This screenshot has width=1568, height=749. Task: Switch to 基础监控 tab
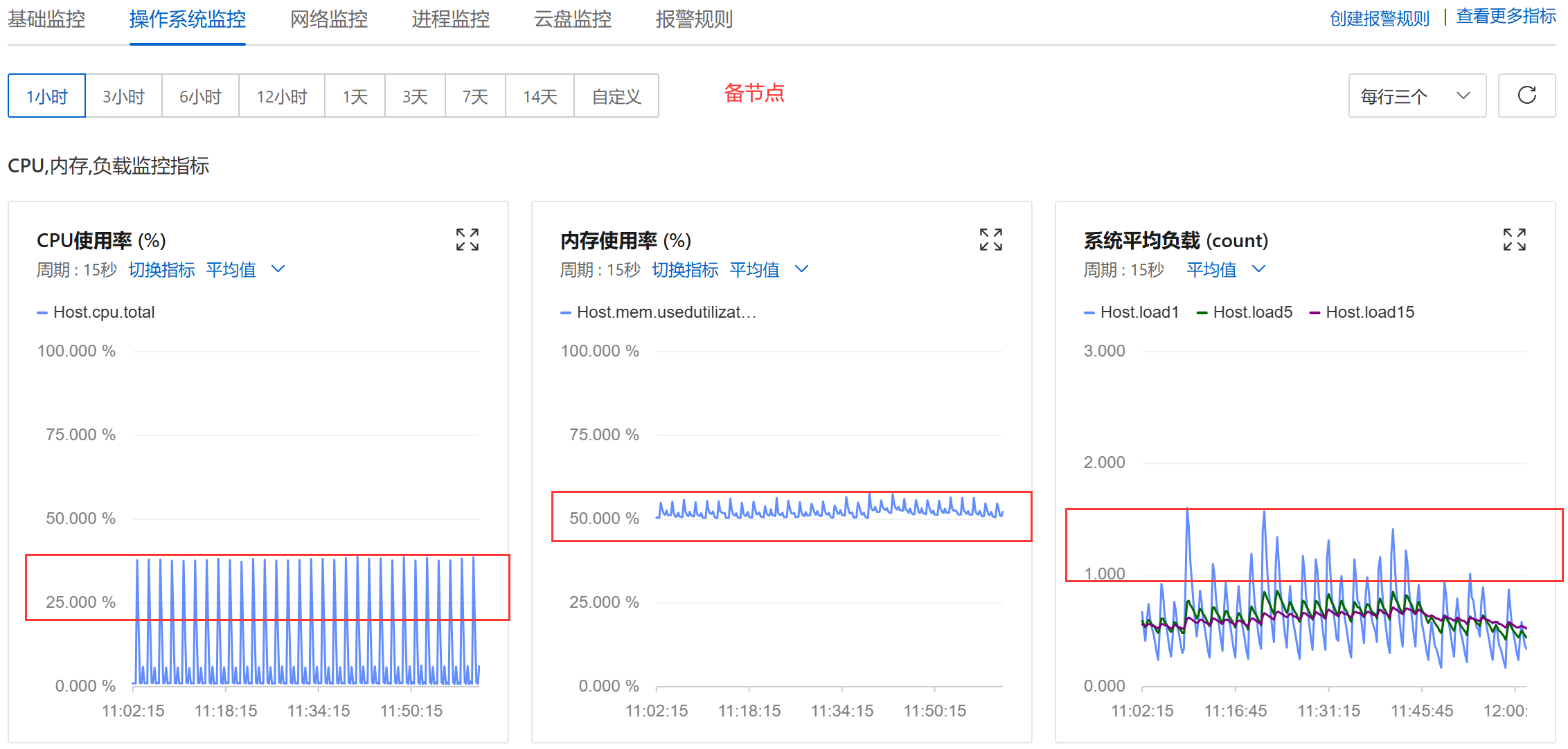pyautogui.click(x=46, y=19)
